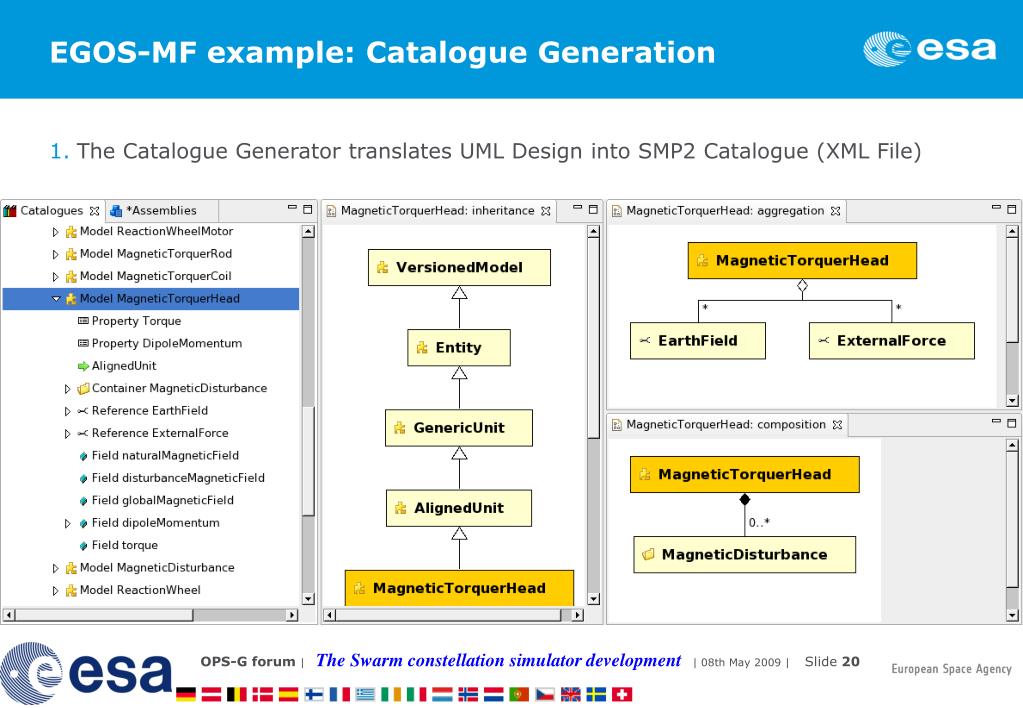This screenshot has width=1023, height=708.
Task: Click the property icon beside DipoleMomentum
Action: click(x=83, y=343)
